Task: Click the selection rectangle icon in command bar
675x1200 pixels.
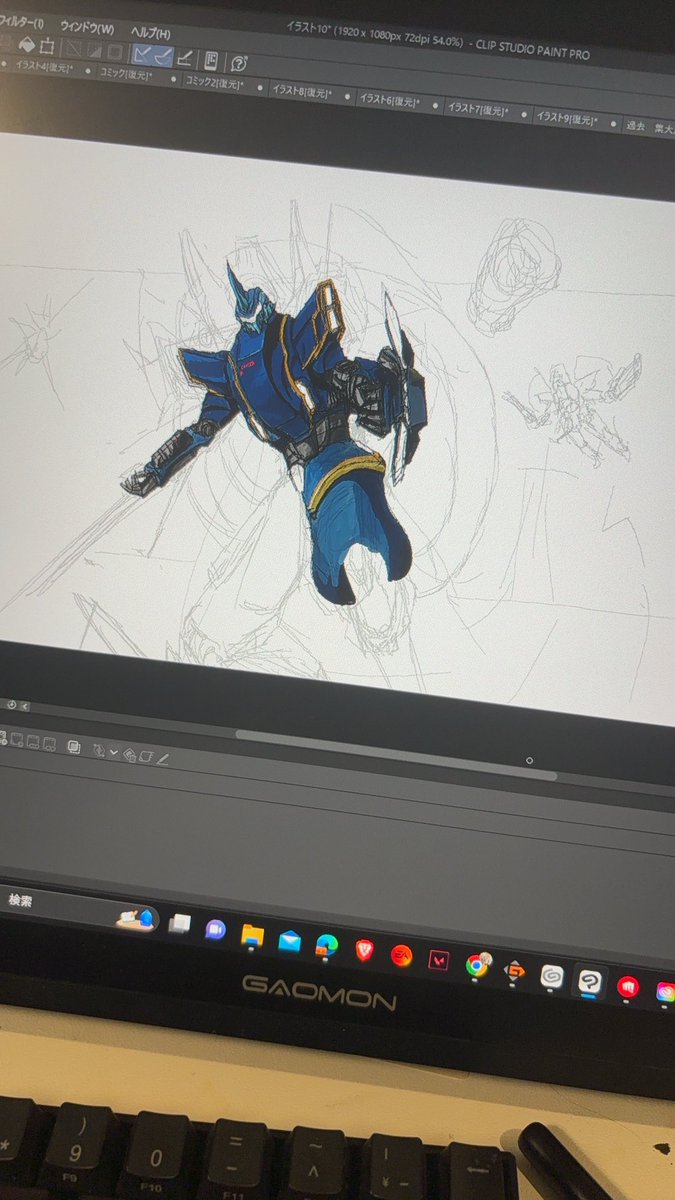Action: coord(47,47)
